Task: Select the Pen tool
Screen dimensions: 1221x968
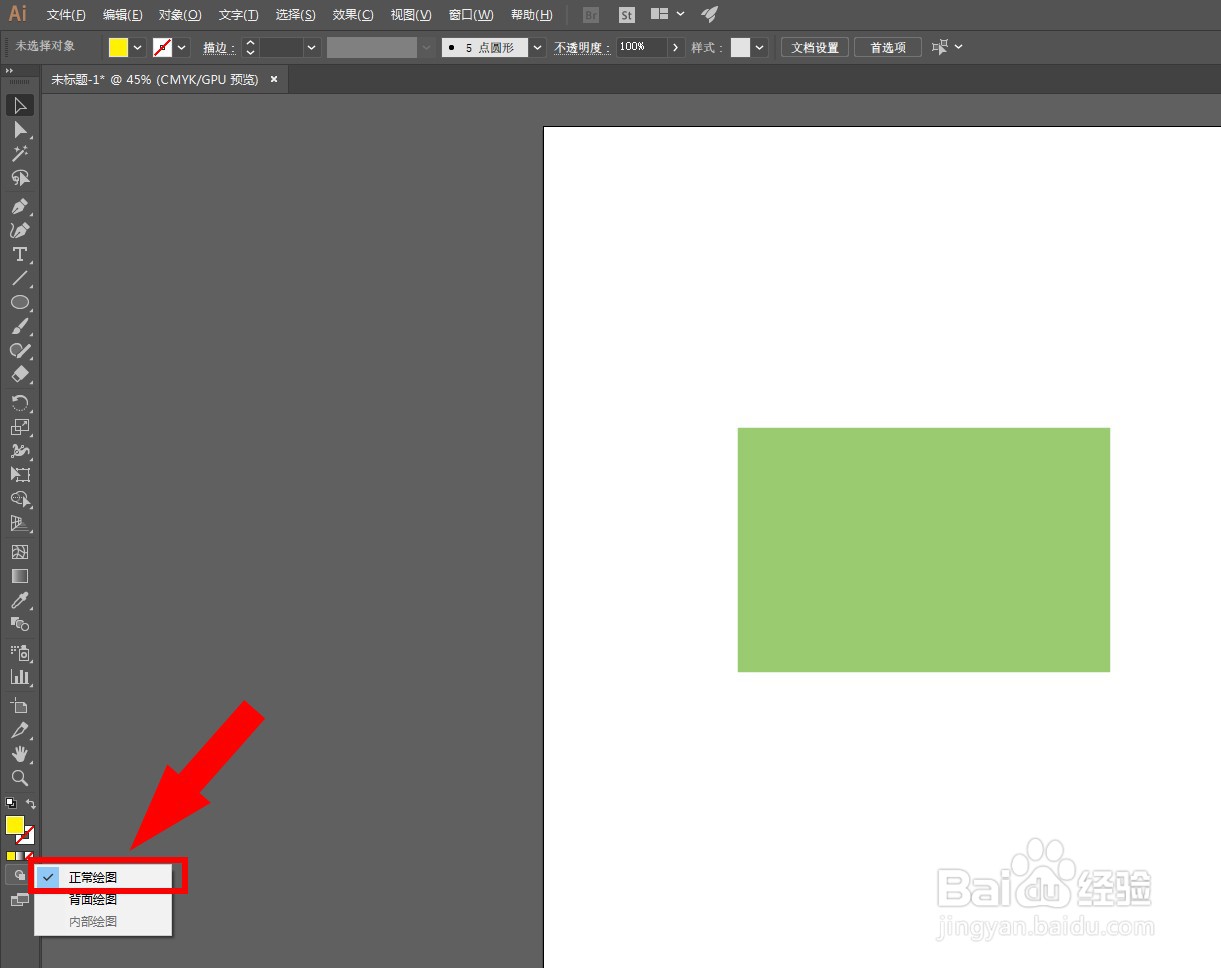Action: [x=20, y=207]
